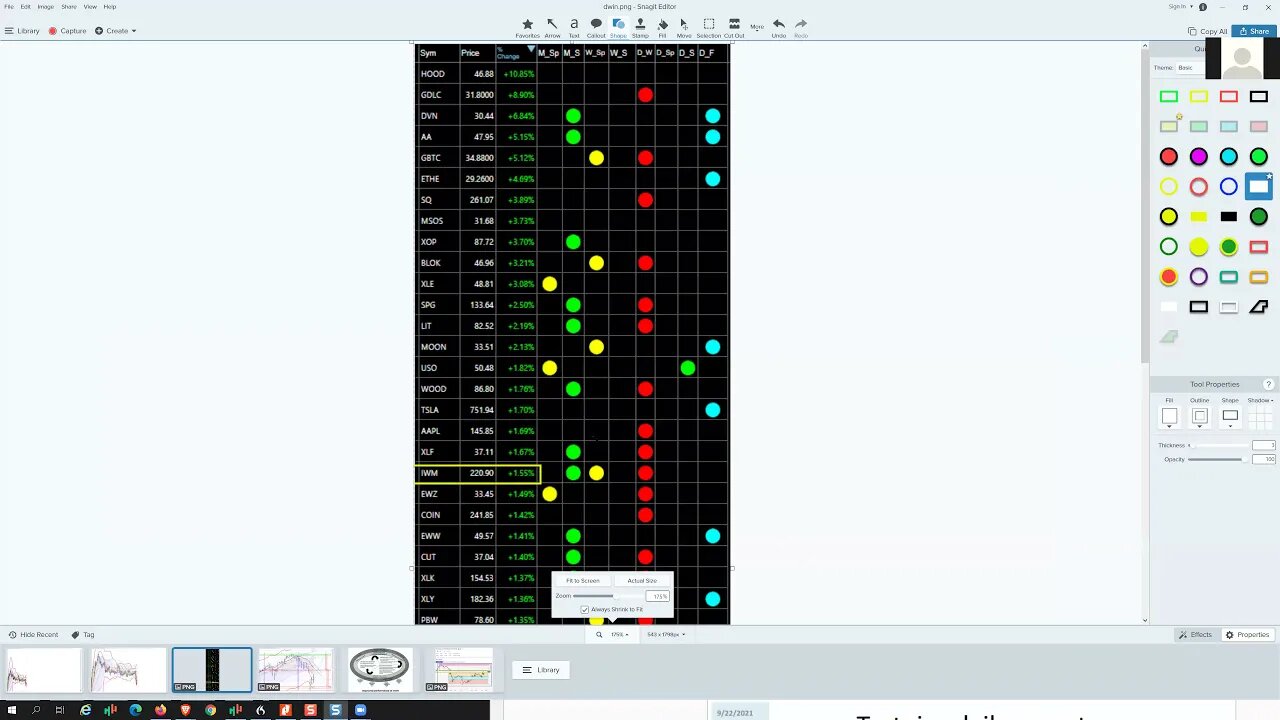Toggle Always Shrink to Fit checkbox
The image size is (1280, 720).
pos(585,609)
